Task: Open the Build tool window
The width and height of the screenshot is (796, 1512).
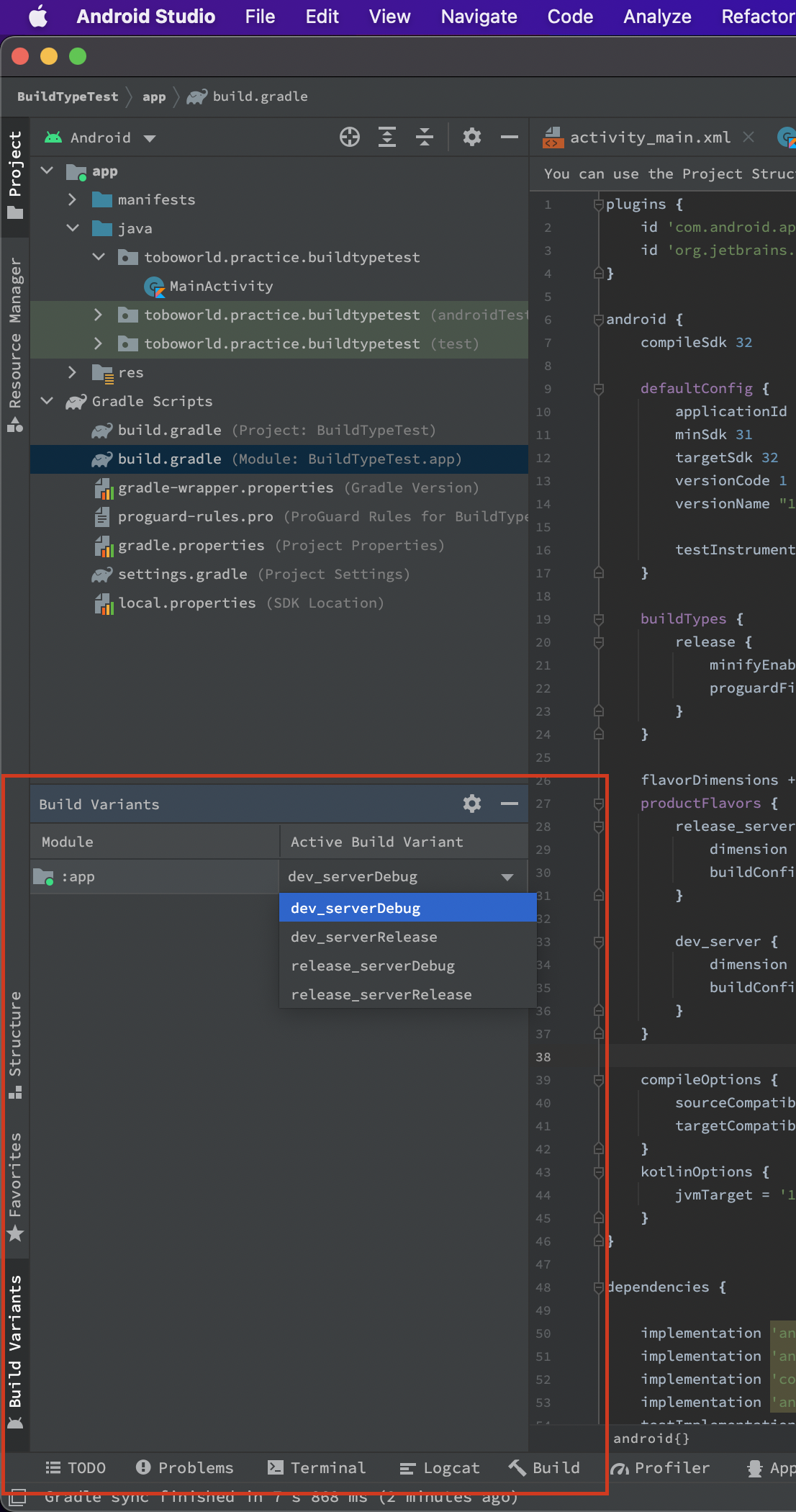Action: (x=544, y=1467)
